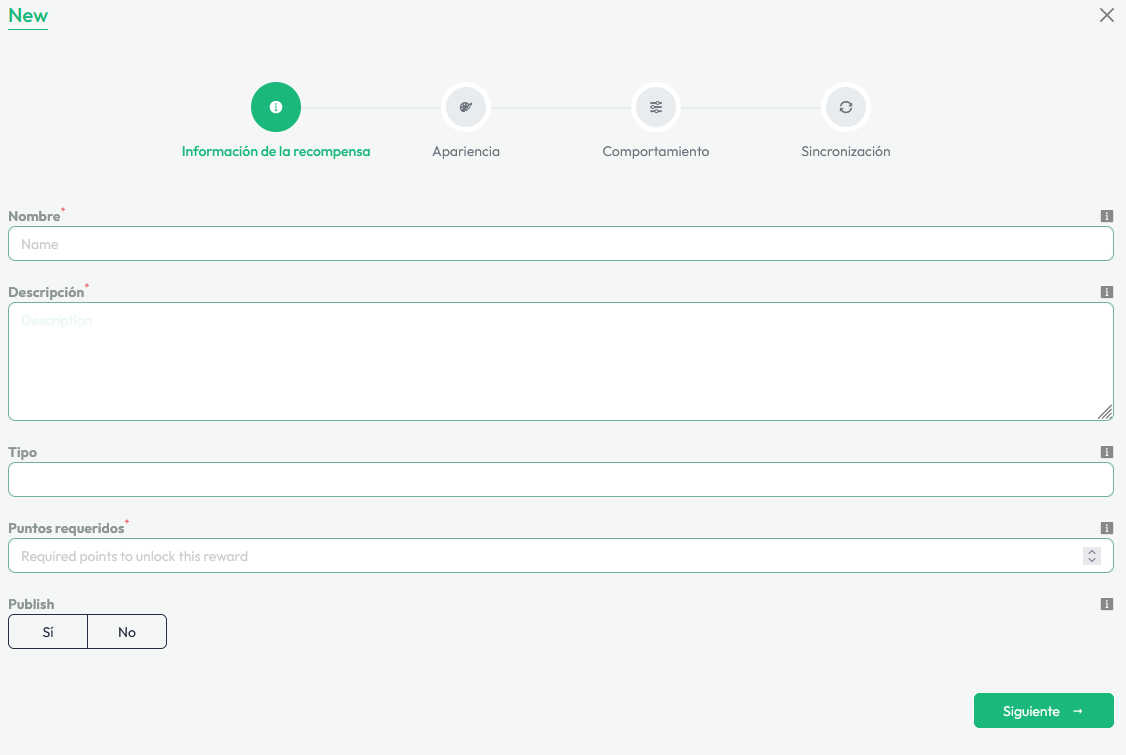Click the Información de la recompensa step icon

276,107
